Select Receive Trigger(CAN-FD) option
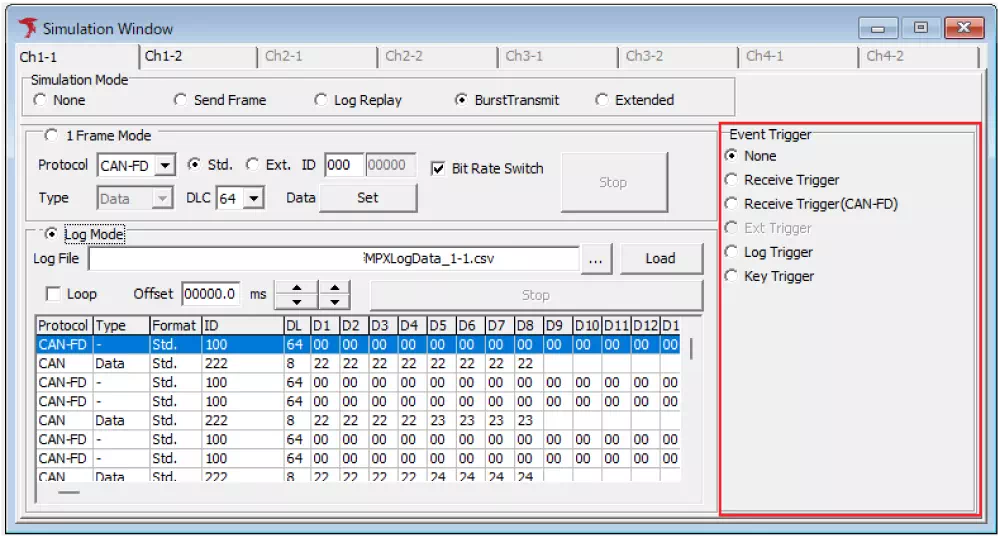Image resolution: width=1000 pixels, height=538 pixels. 732,204
